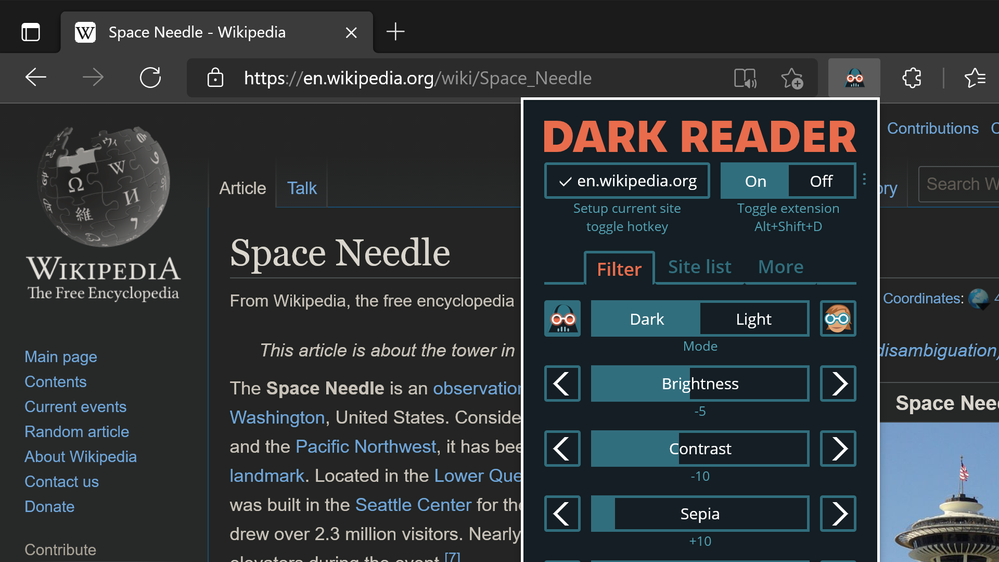Open Contact us sidebar link
Screen dimensions: 999x562
tap(61, 482)
